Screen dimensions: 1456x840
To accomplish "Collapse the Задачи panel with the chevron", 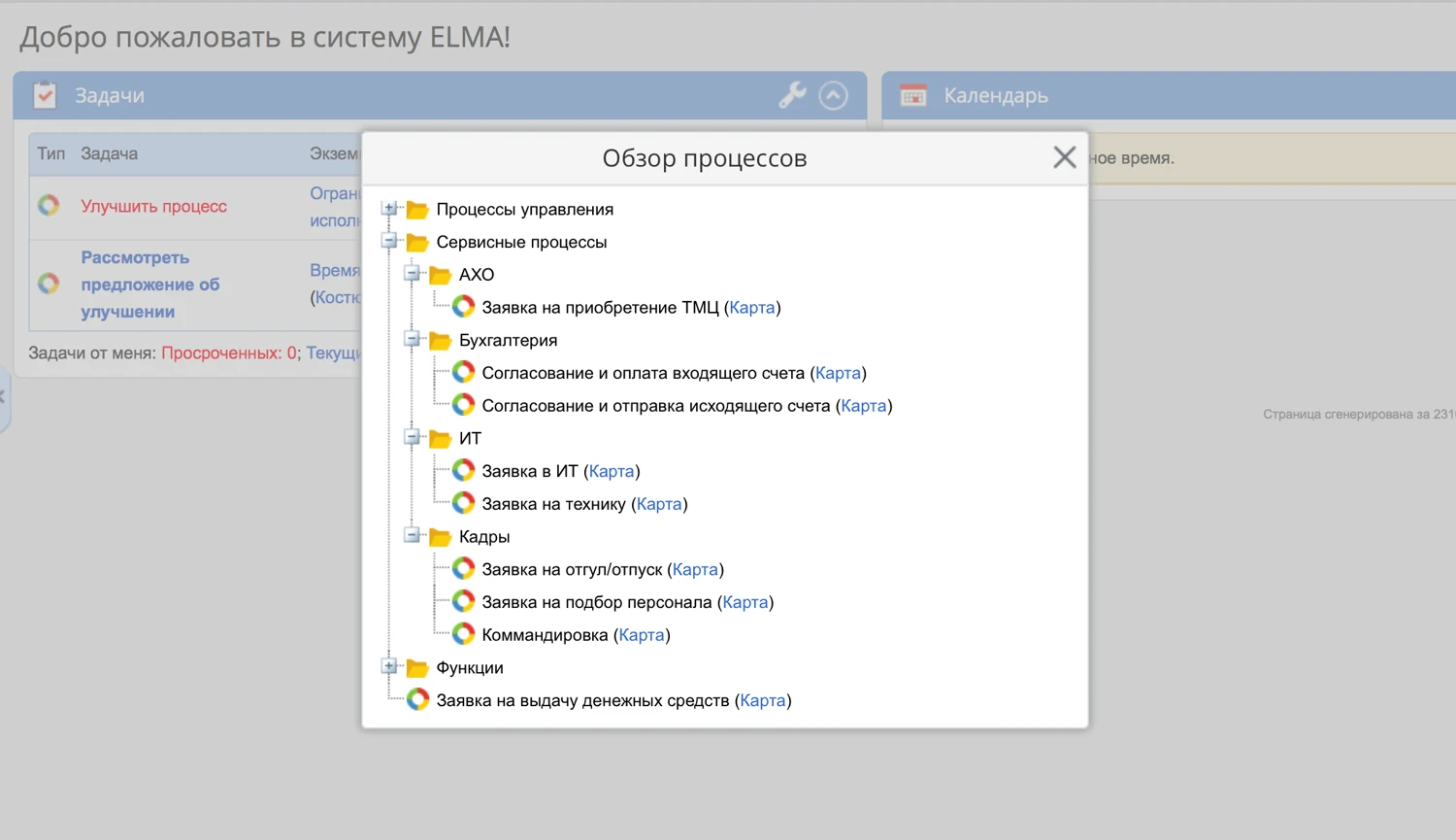I will [833, 94].
